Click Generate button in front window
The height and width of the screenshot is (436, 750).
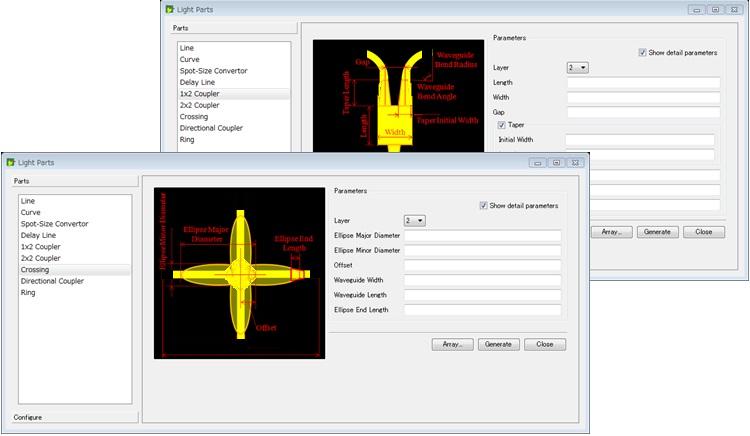[498, 344]
